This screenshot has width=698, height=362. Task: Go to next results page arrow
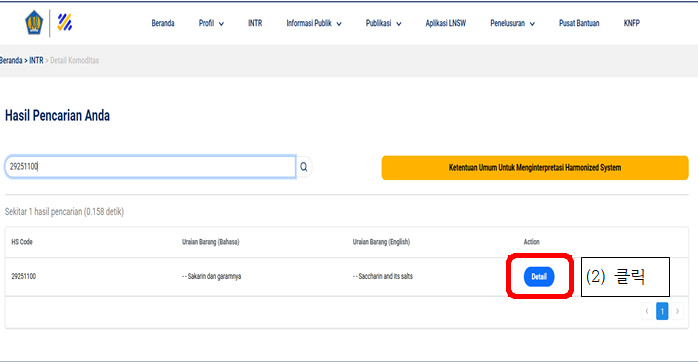[677, 311]
